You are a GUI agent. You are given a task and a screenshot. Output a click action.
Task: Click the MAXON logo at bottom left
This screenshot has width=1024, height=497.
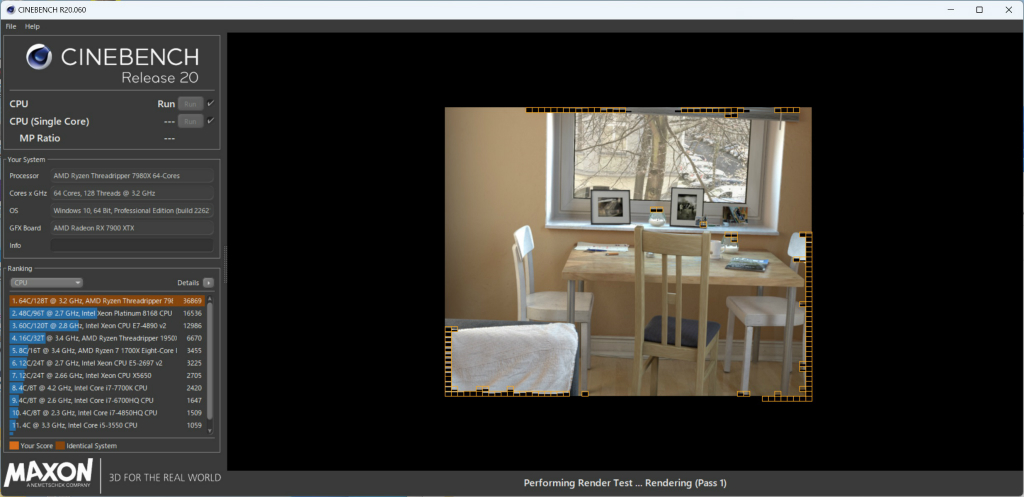tap(48, 475)
